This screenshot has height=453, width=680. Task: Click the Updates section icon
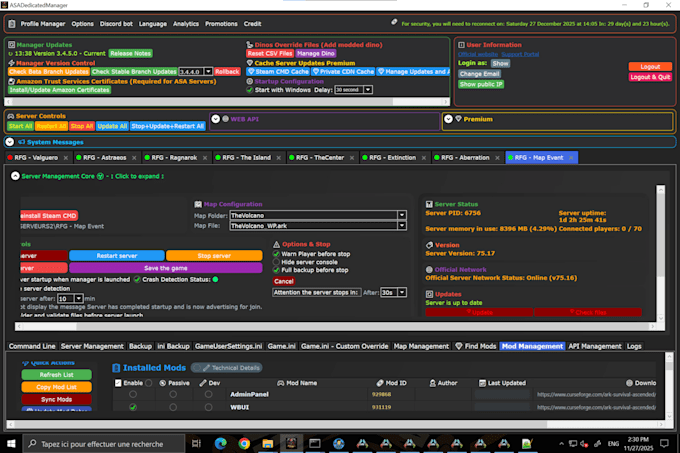429,294
